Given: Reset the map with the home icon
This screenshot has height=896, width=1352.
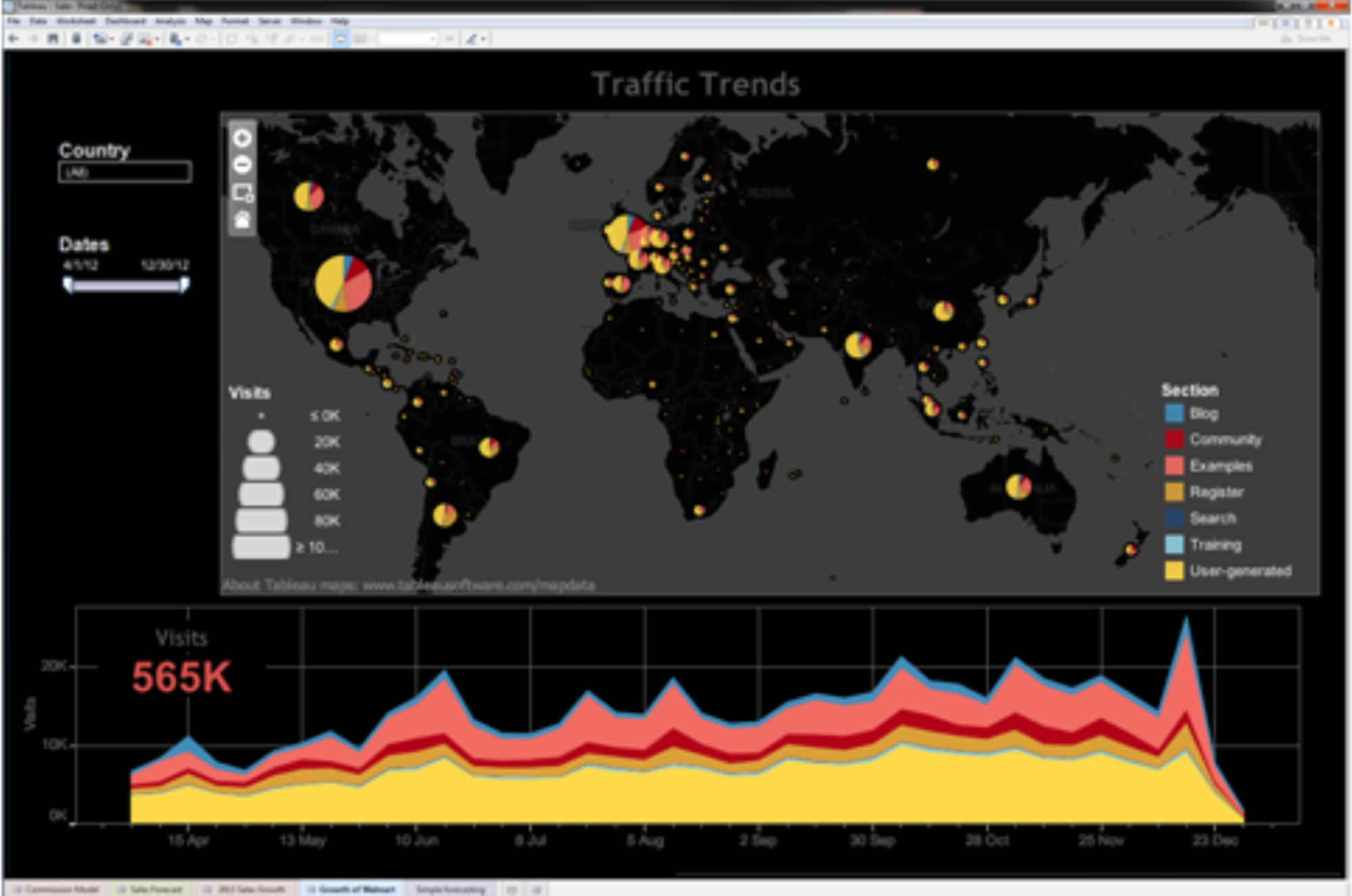Looking at the screenshot, I should [x=242, y=220].
